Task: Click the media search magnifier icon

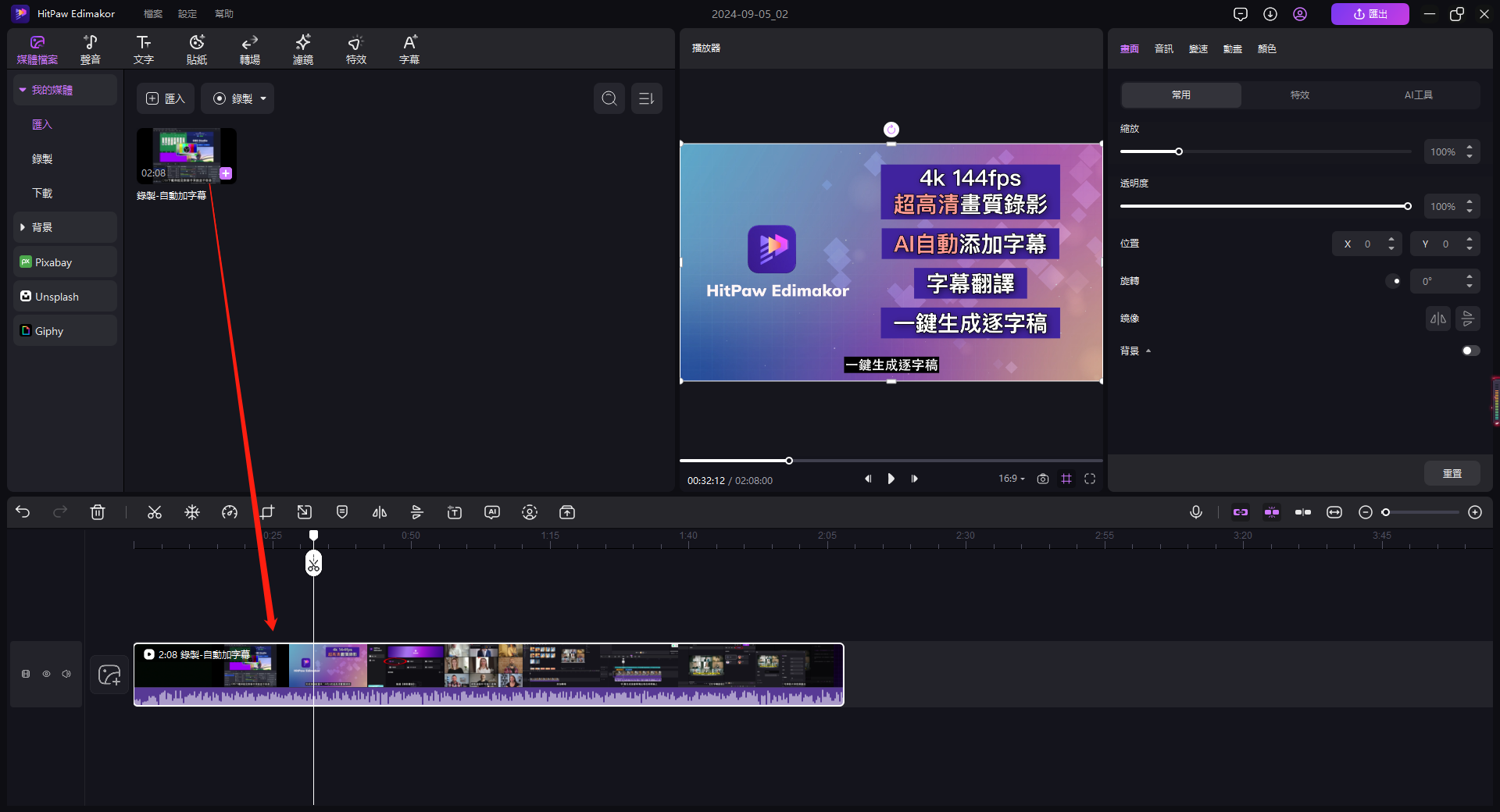Action: (x=609, y=98)
